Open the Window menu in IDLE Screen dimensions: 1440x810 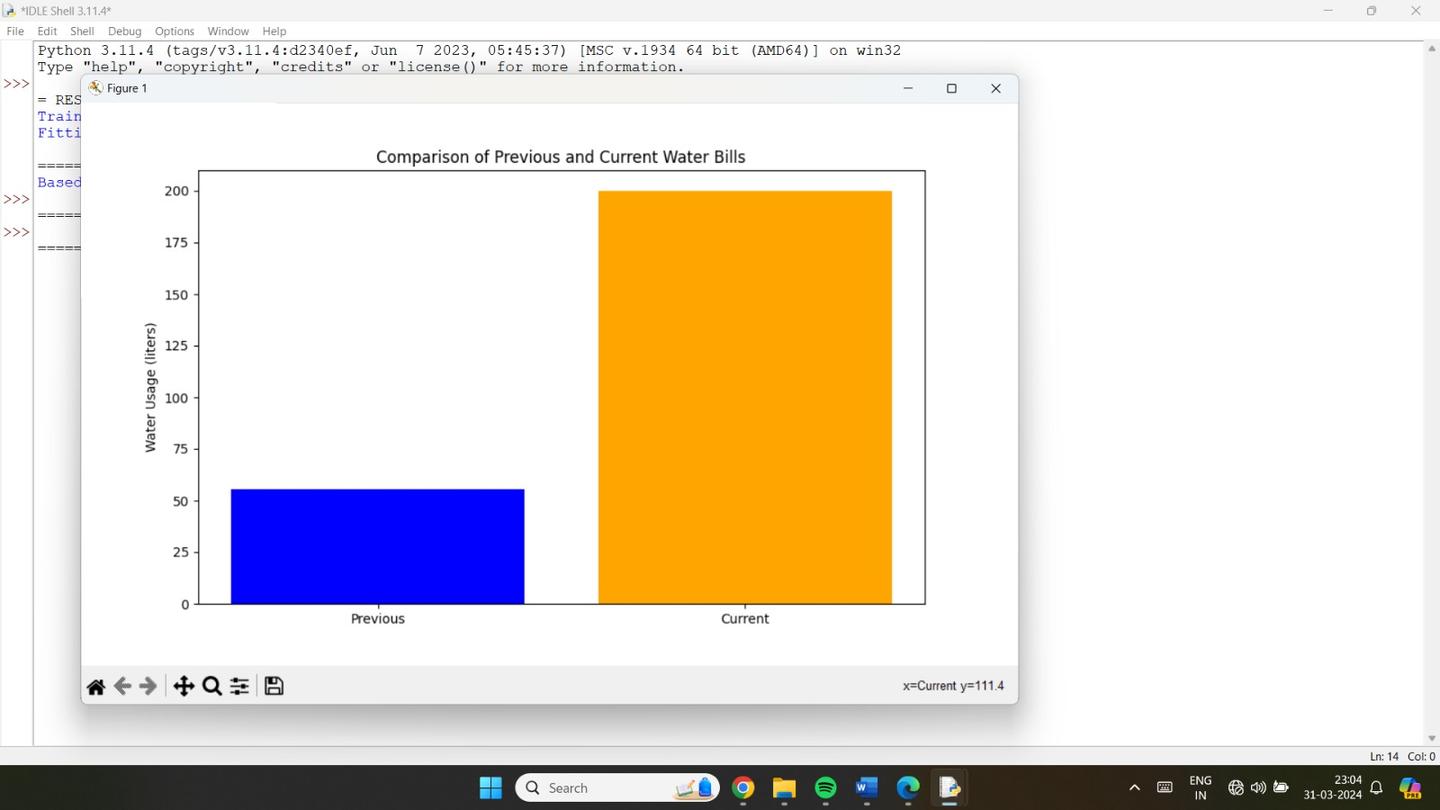pos(228,31)
